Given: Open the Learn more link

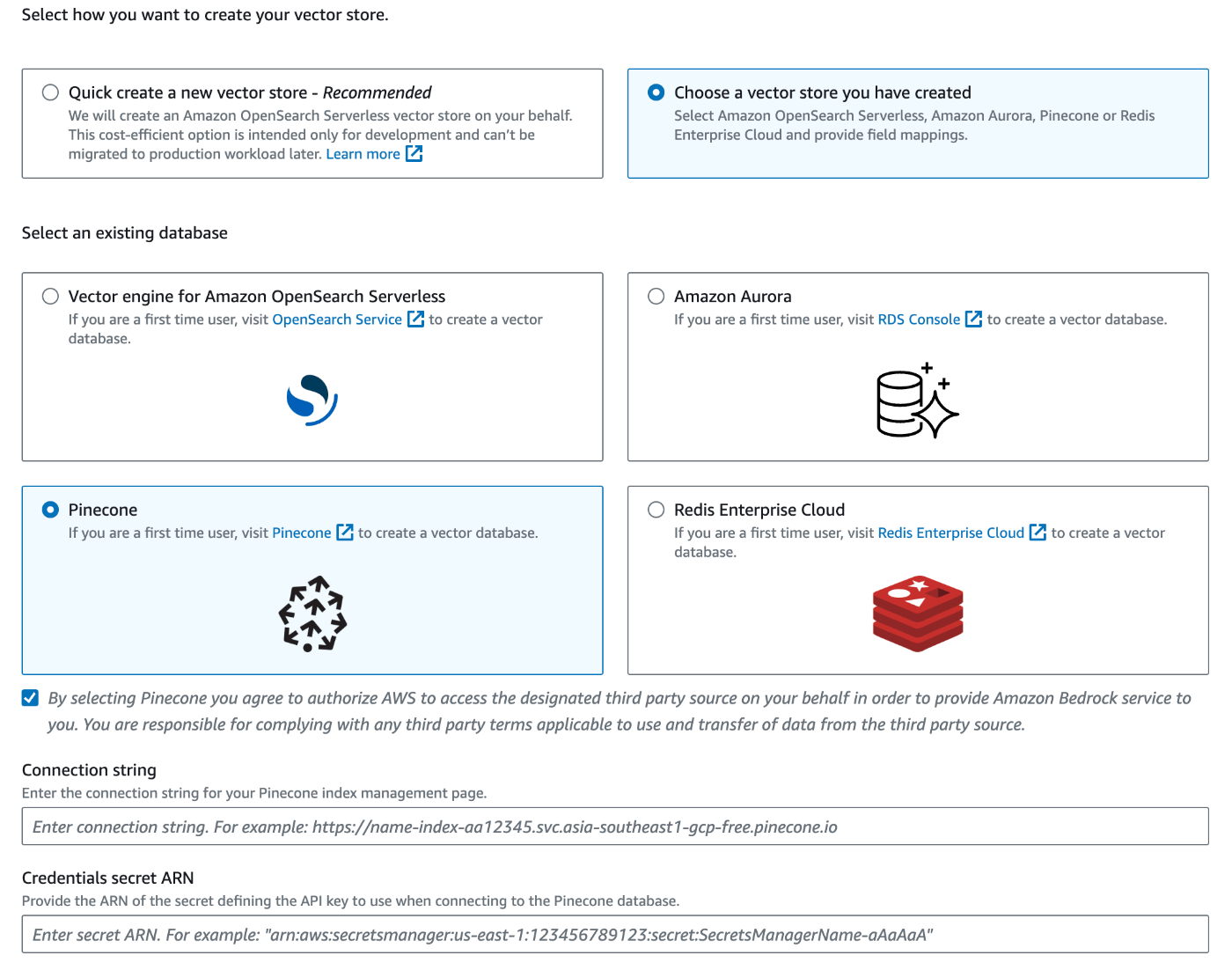Looking at the screenshot, I should click(x=363, y=154).
